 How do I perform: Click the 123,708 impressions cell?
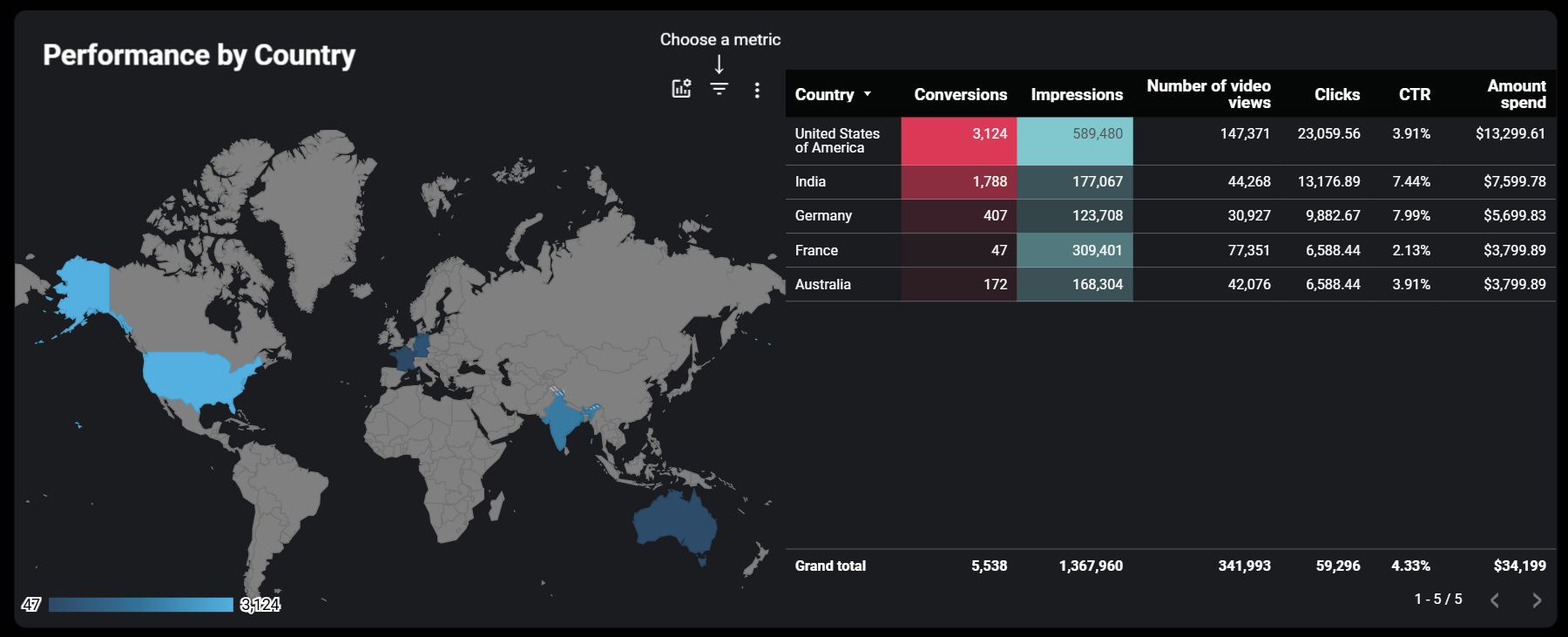pos(1075,215)
